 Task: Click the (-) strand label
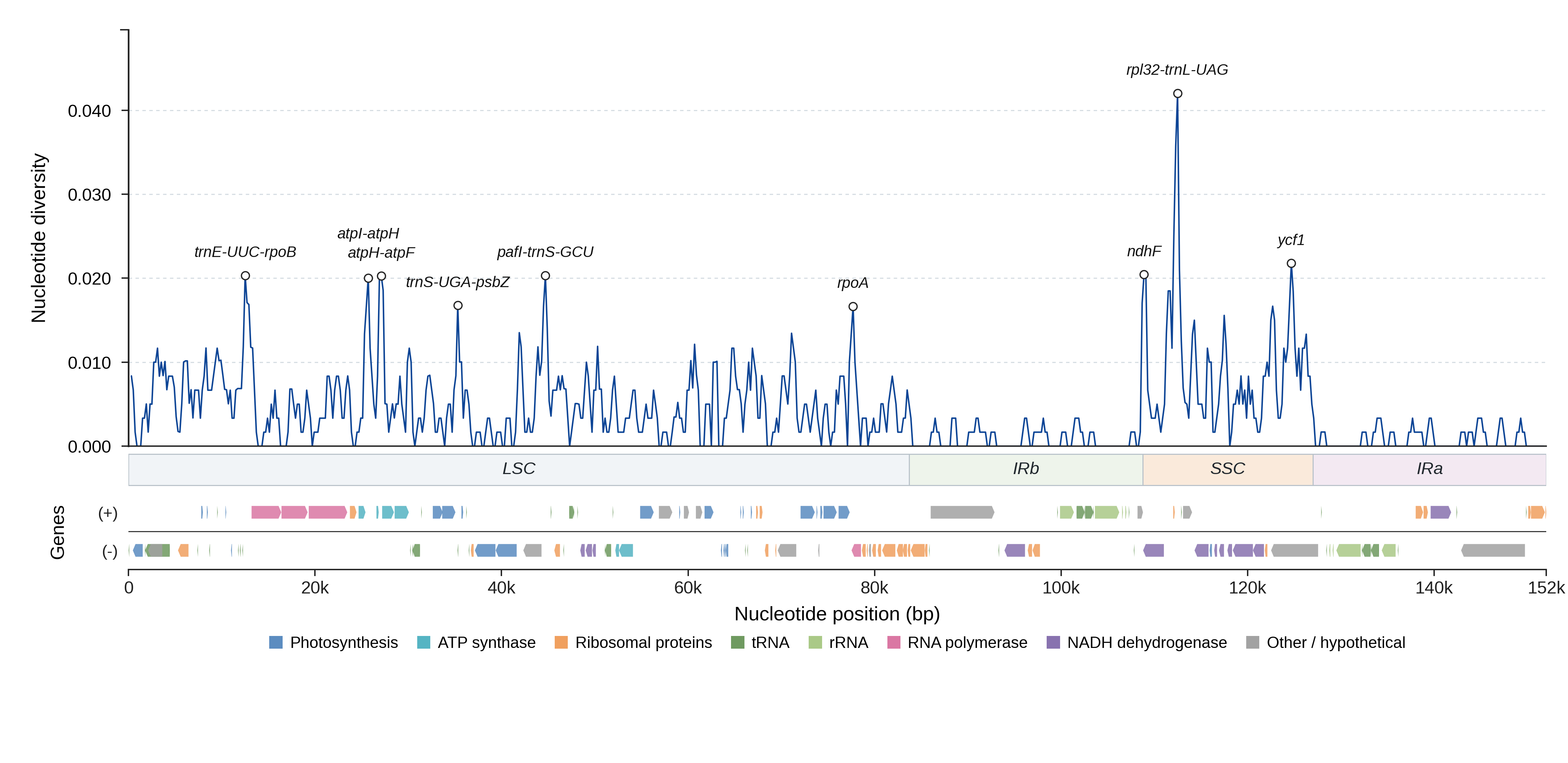[x=110, y=552]
